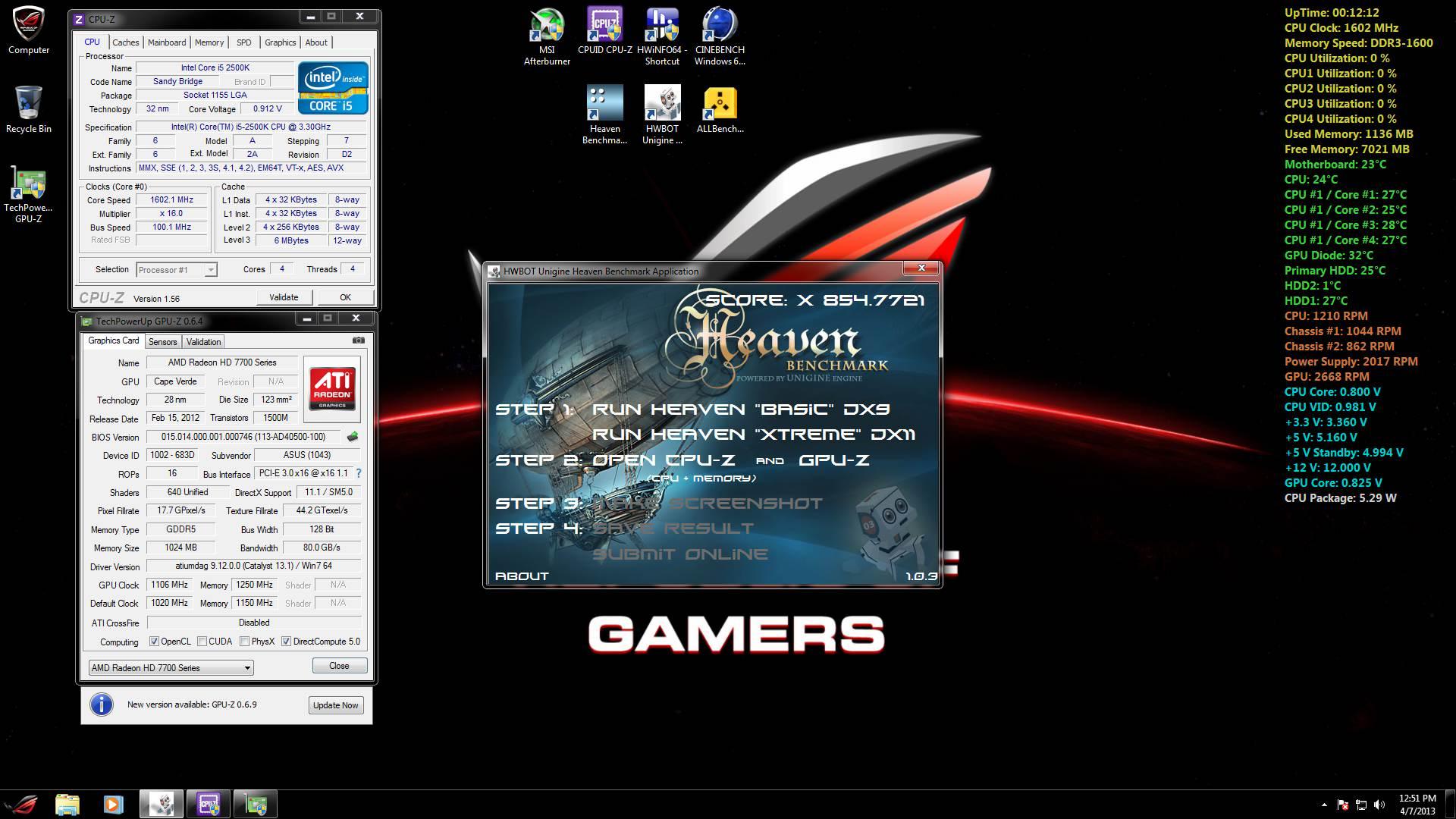
Task: Switch to Caches tab in CPU-Z
Action: pyautogui.click(x=126, y=42)
